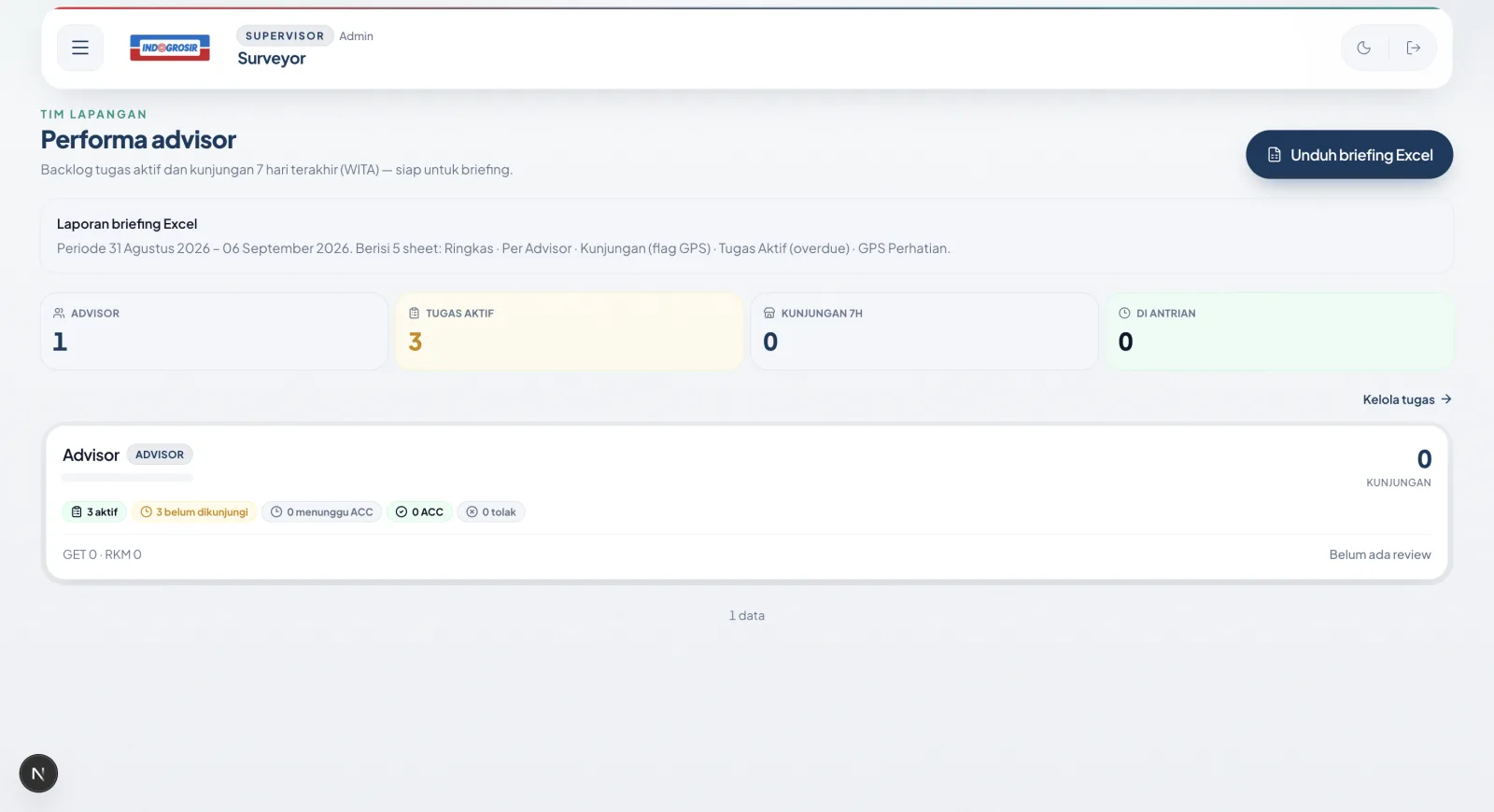
Task: Select the Kunjungan 7H card value 0
Action: click(770, 342)
